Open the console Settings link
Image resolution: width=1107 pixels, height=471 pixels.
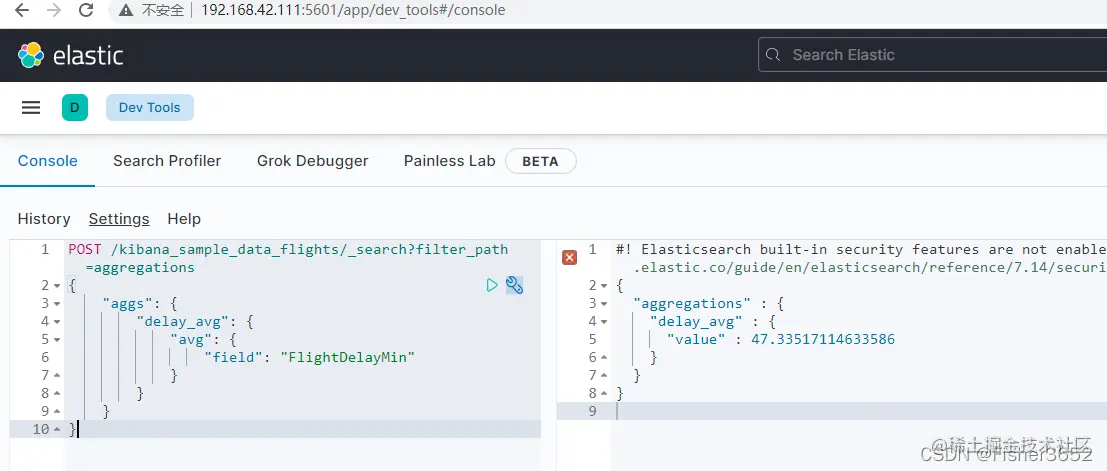(x=119, y=219)
